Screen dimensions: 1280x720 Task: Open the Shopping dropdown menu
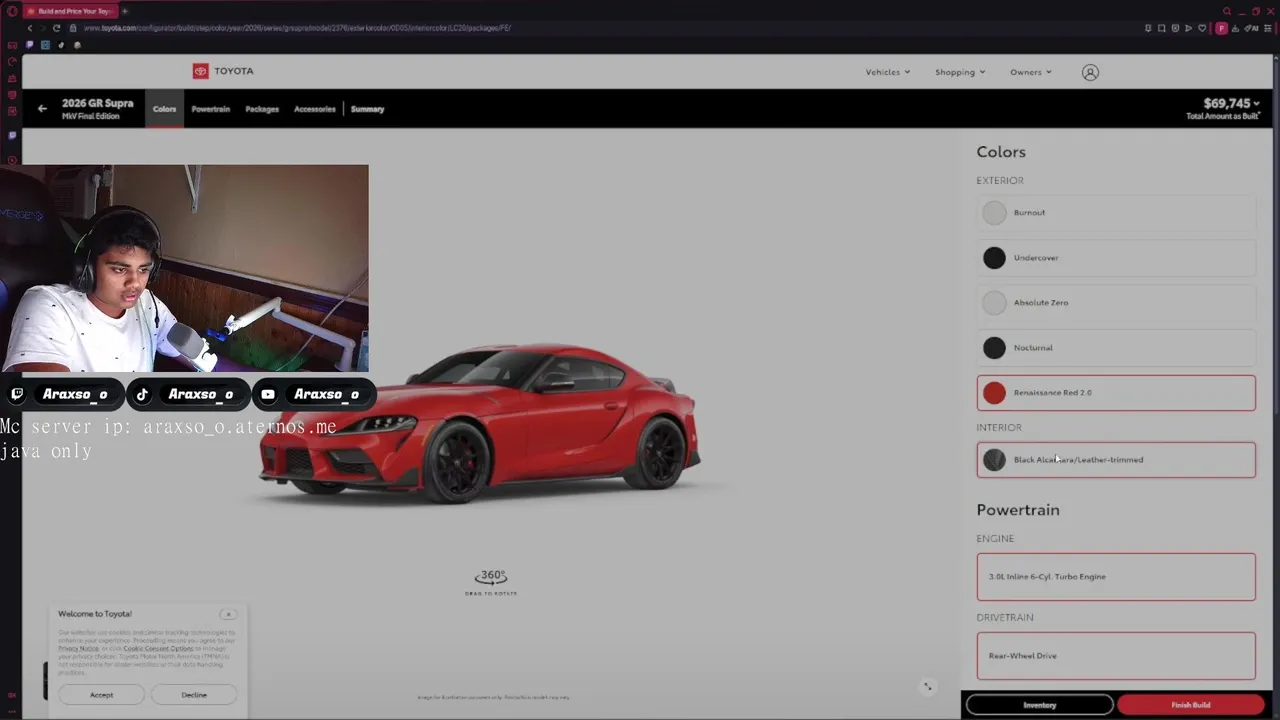click(960, 72)
